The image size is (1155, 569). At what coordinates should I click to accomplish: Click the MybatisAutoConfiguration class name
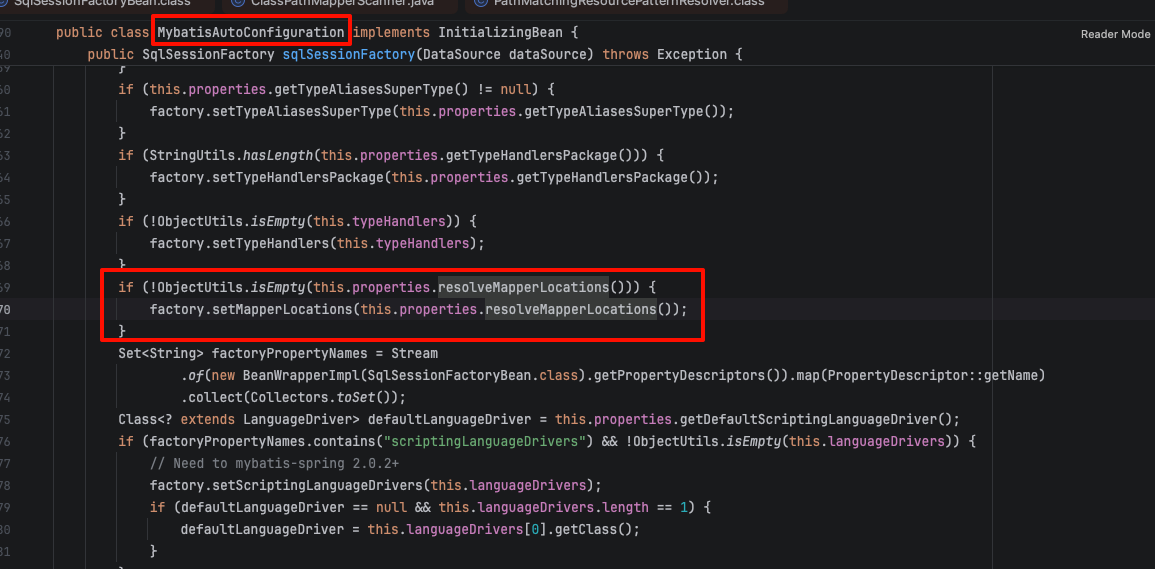pos(250,32)
